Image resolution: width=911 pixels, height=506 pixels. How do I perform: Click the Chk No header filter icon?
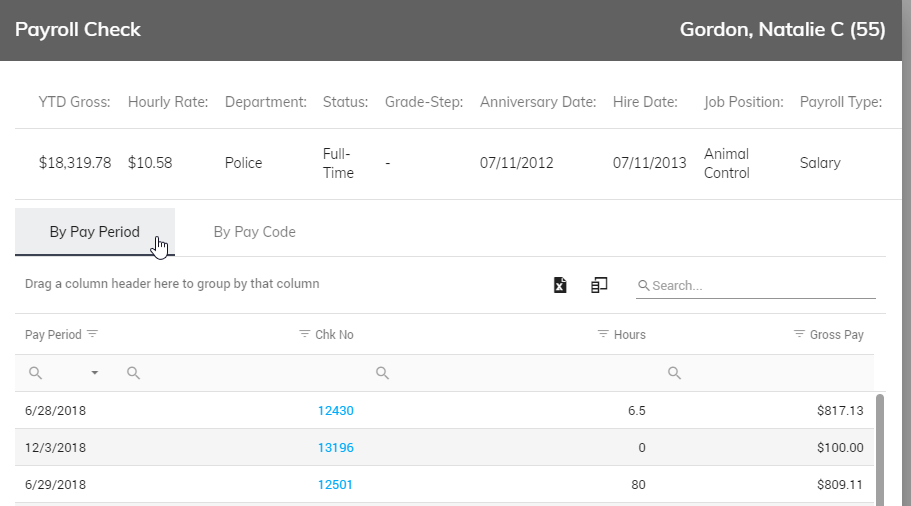tap(304, 334)
